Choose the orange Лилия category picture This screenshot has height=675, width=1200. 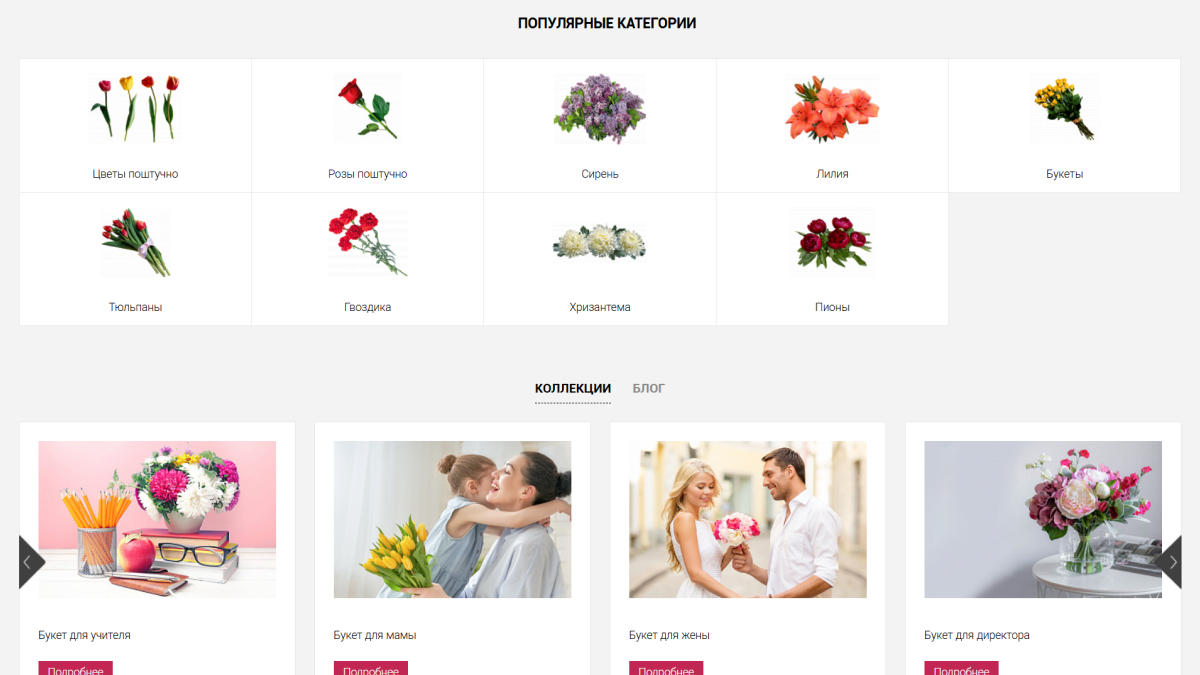832,108
